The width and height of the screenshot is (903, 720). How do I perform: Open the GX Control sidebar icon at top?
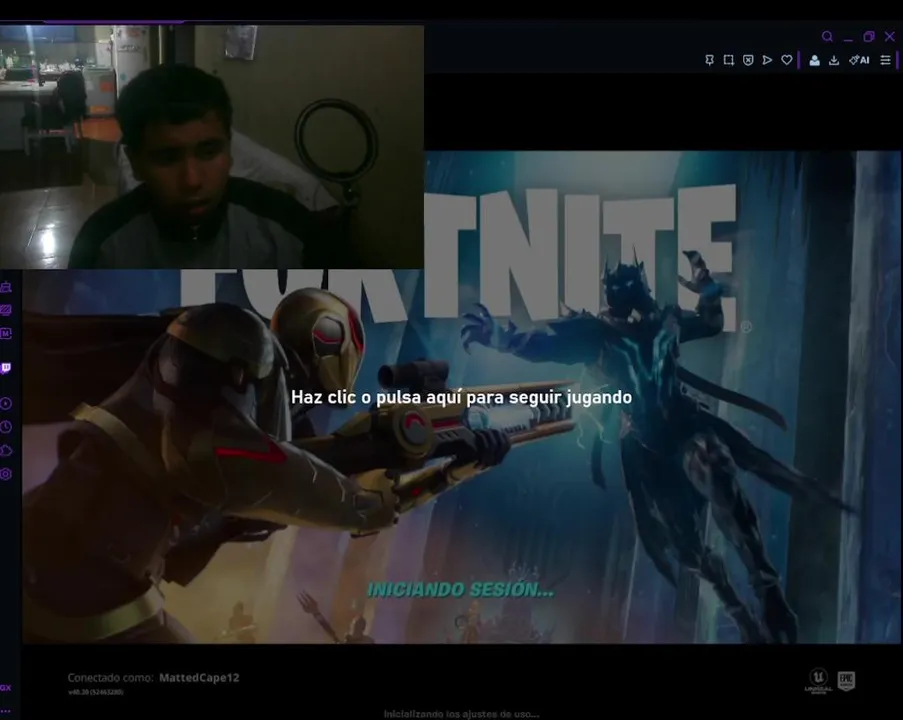[x=6, y=286]
